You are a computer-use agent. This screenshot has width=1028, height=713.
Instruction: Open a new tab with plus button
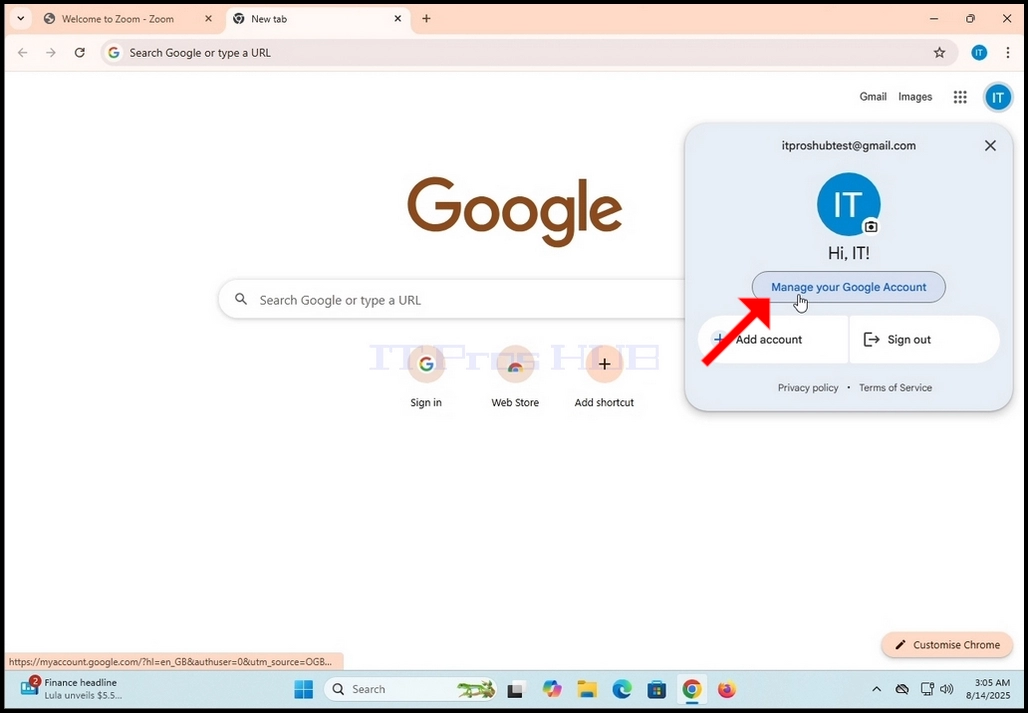(x=426, y=19)
